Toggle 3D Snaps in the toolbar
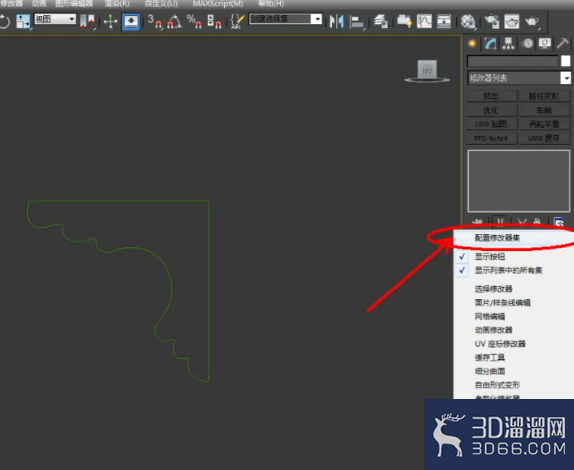Screen dimensions: 574x470 [154, 21]
